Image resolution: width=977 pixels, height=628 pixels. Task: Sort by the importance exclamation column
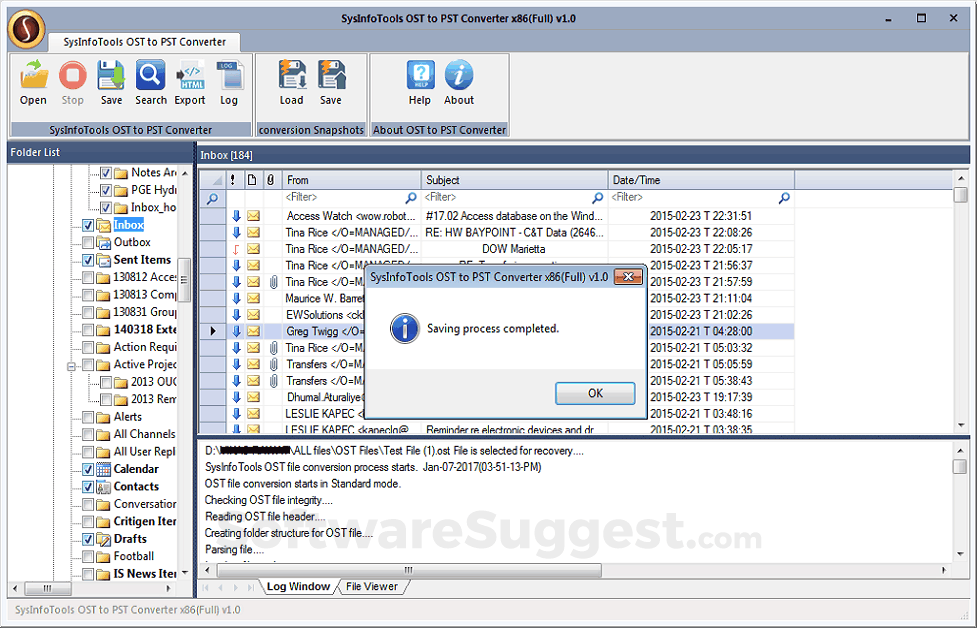(x=233, y=180)
